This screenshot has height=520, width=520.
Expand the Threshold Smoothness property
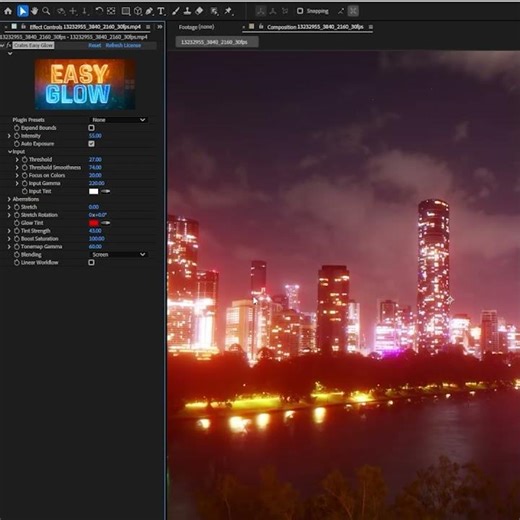click(x=17, y=167)
